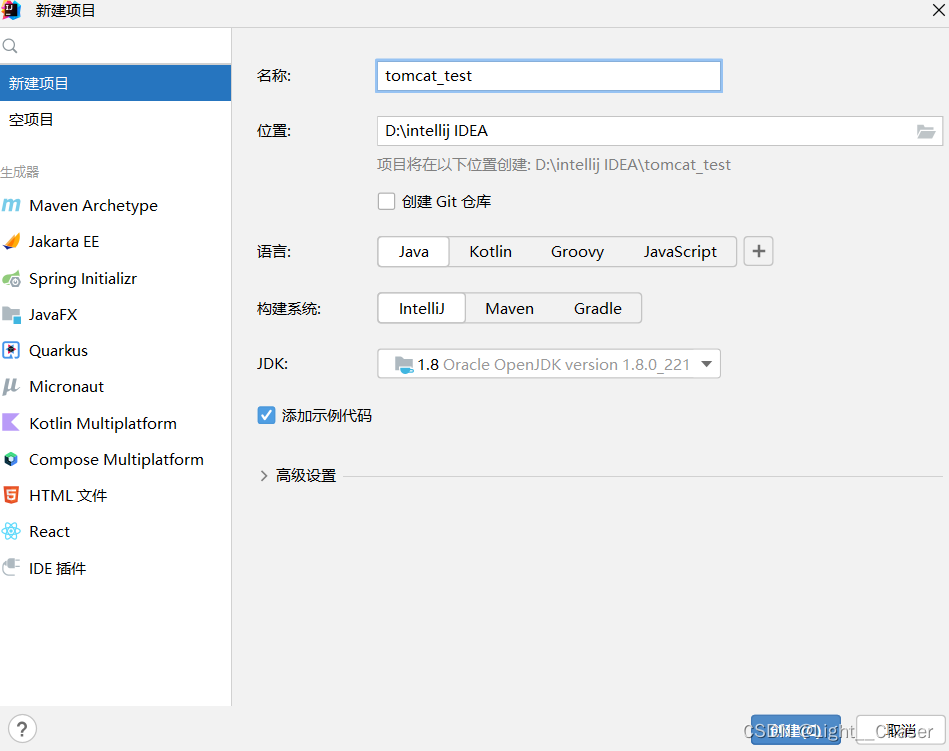Click the sidebar search input field
This screenshot has height=751, width=949.
pyautogui.click(x=115, y=46)
